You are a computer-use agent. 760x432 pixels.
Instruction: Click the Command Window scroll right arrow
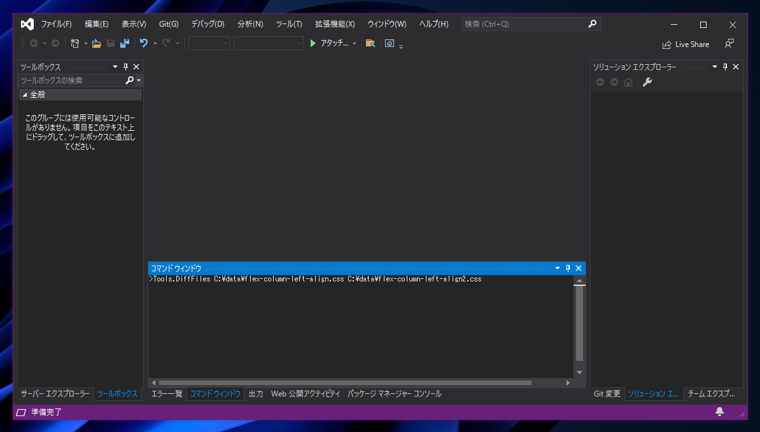point(568,383)
